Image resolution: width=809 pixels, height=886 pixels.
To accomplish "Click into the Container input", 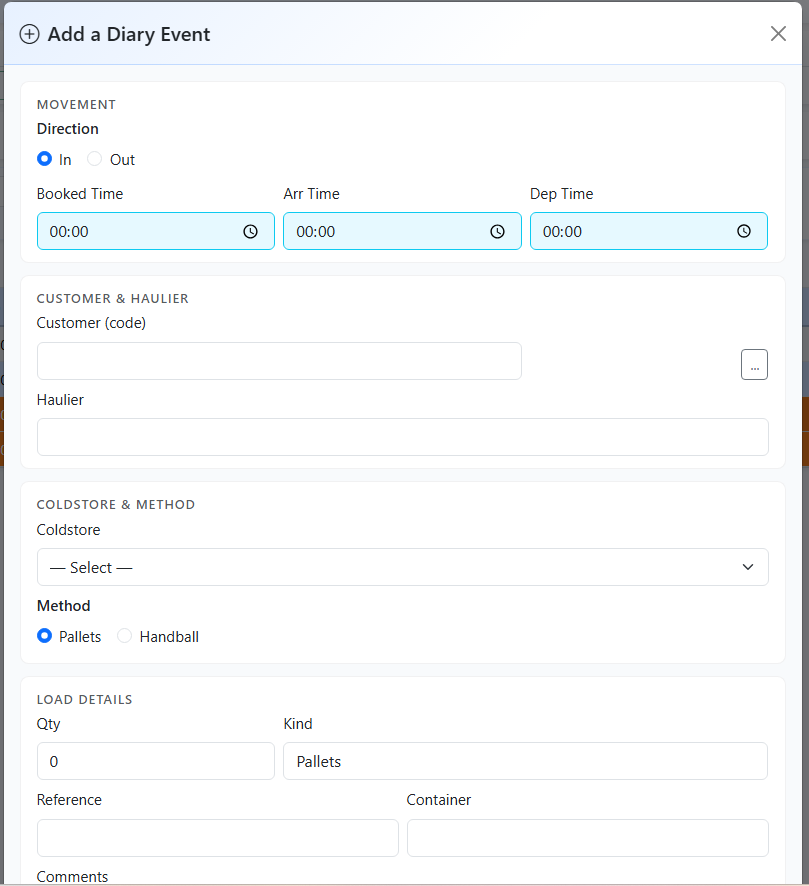I will [588, 838].
